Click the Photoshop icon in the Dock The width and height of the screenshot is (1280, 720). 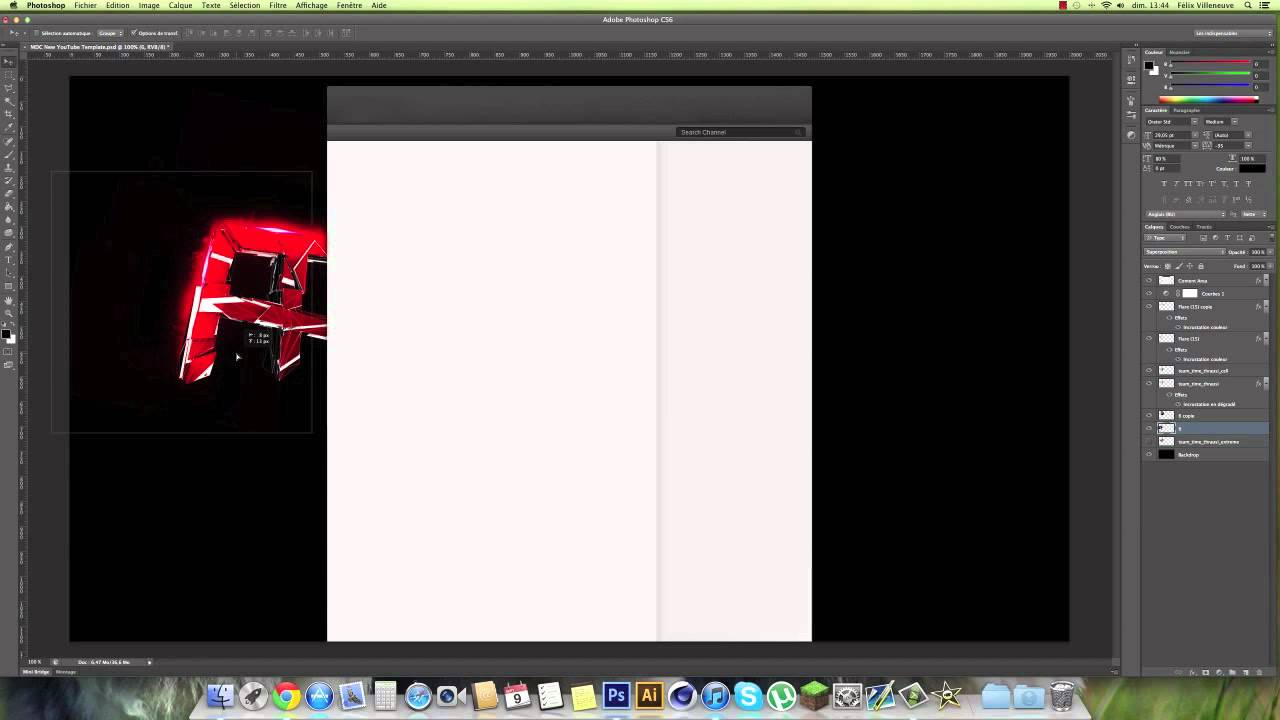pyautogui.click(x=616, y=695)
